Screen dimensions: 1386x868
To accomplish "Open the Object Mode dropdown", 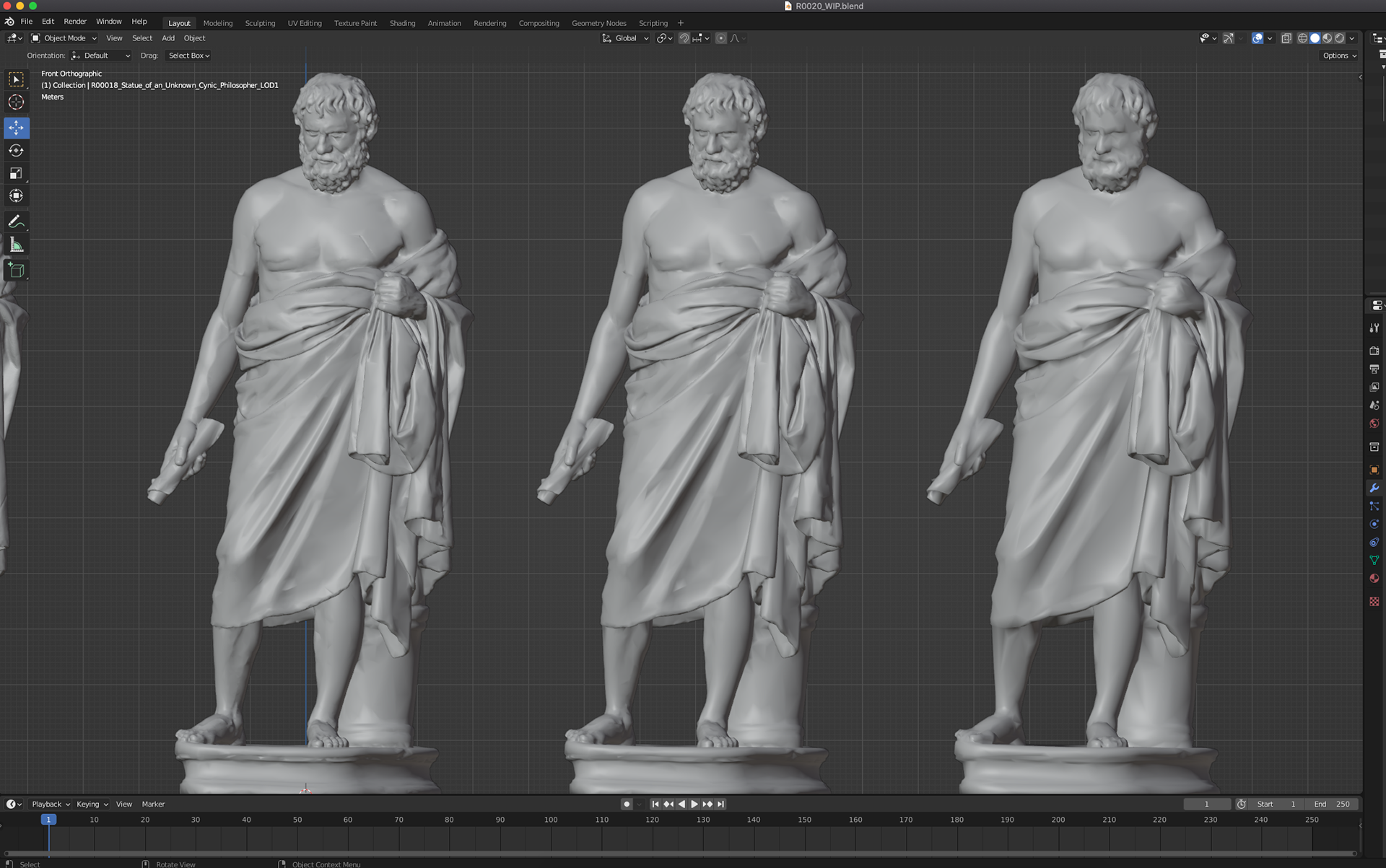I will (64, 38).
